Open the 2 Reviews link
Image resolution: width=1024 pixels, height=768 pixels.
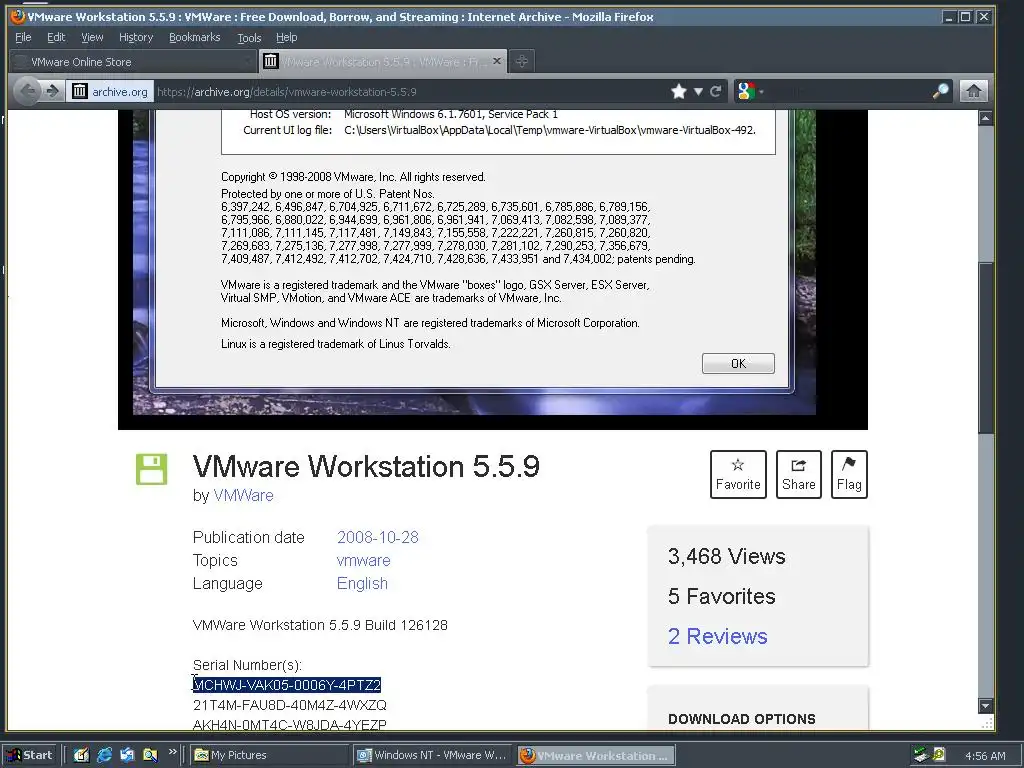click(717, 636)
